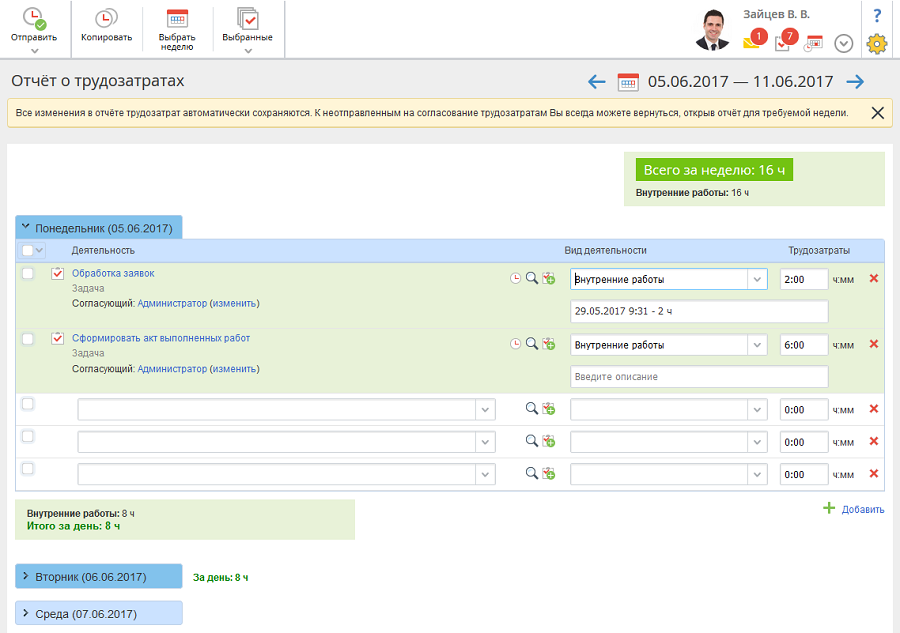The height and width of the screenshot is (633, 900).
Task: Click the Отправить toolbar icon
Action: click(34, 19)
